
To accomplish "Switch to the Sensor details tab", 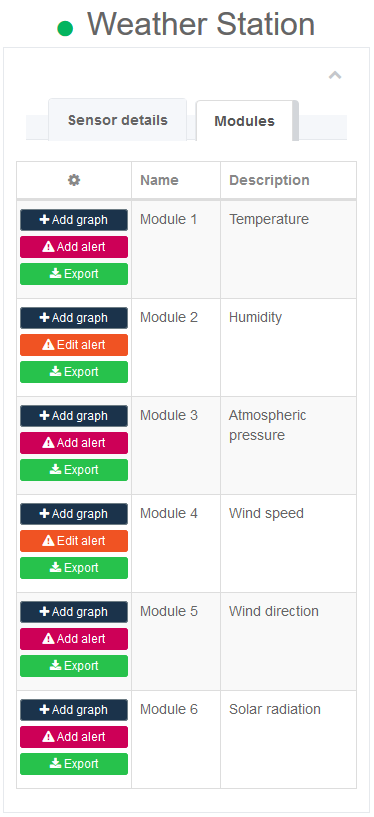I will click(118, 120).
